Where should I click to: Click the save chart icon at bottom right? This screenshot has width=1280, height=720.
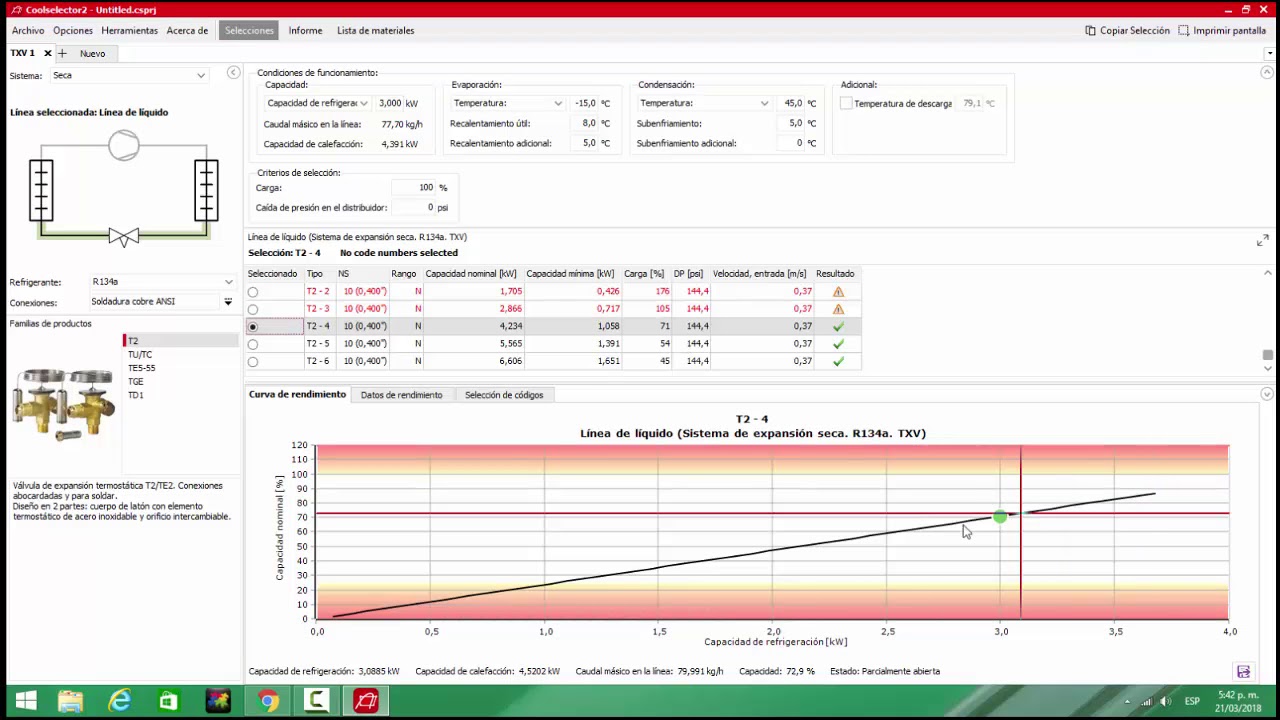(1243, 671)
